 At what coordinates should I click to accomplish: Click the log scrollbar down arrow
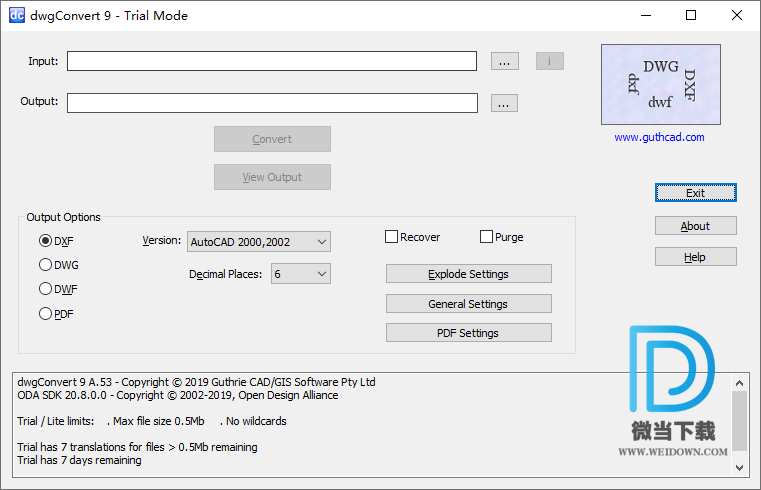coord(739,468)
